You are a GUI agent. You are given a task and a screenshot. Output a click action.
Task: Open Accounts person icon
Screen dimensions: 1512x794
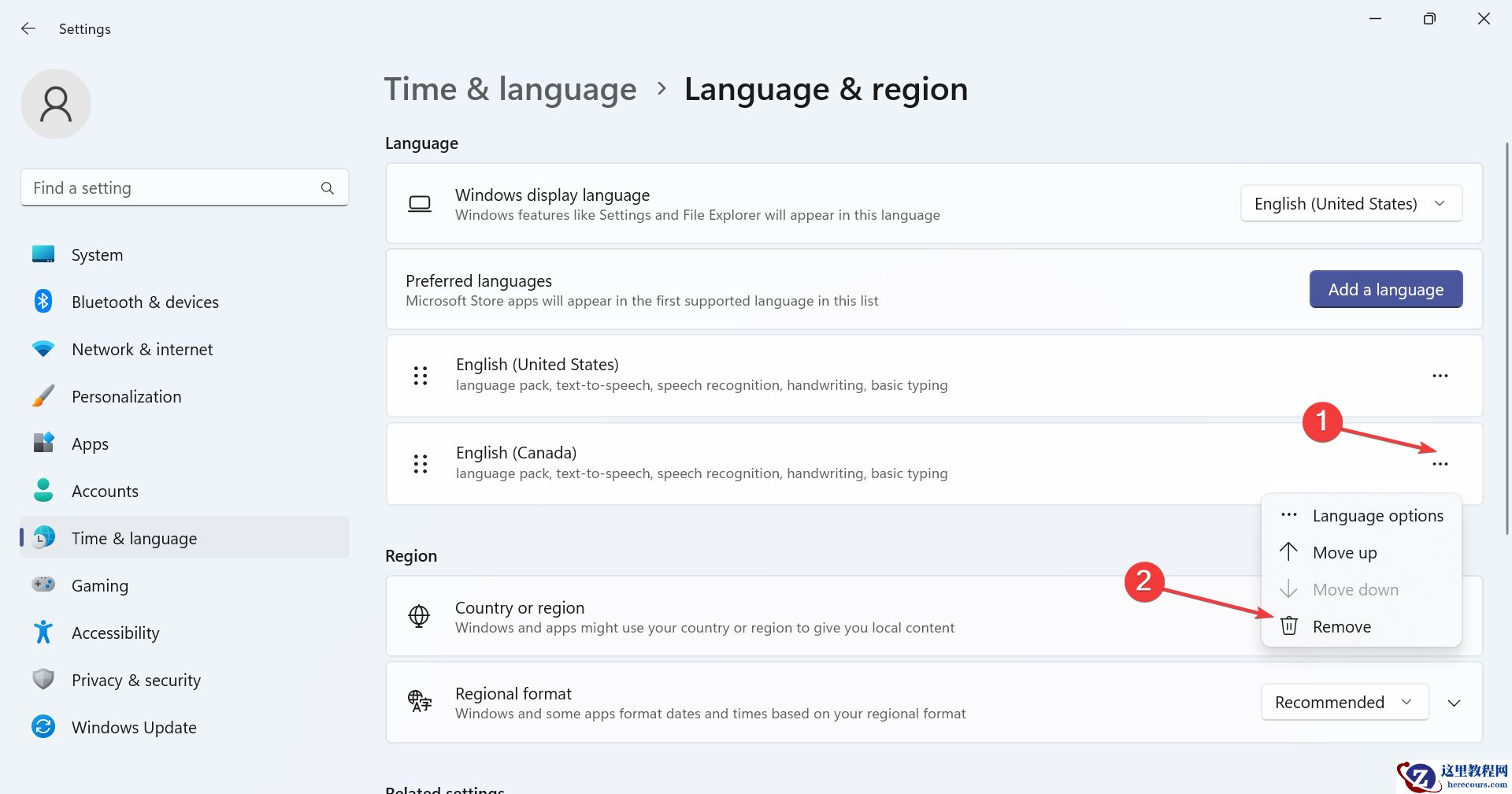[x=43, y=491]
